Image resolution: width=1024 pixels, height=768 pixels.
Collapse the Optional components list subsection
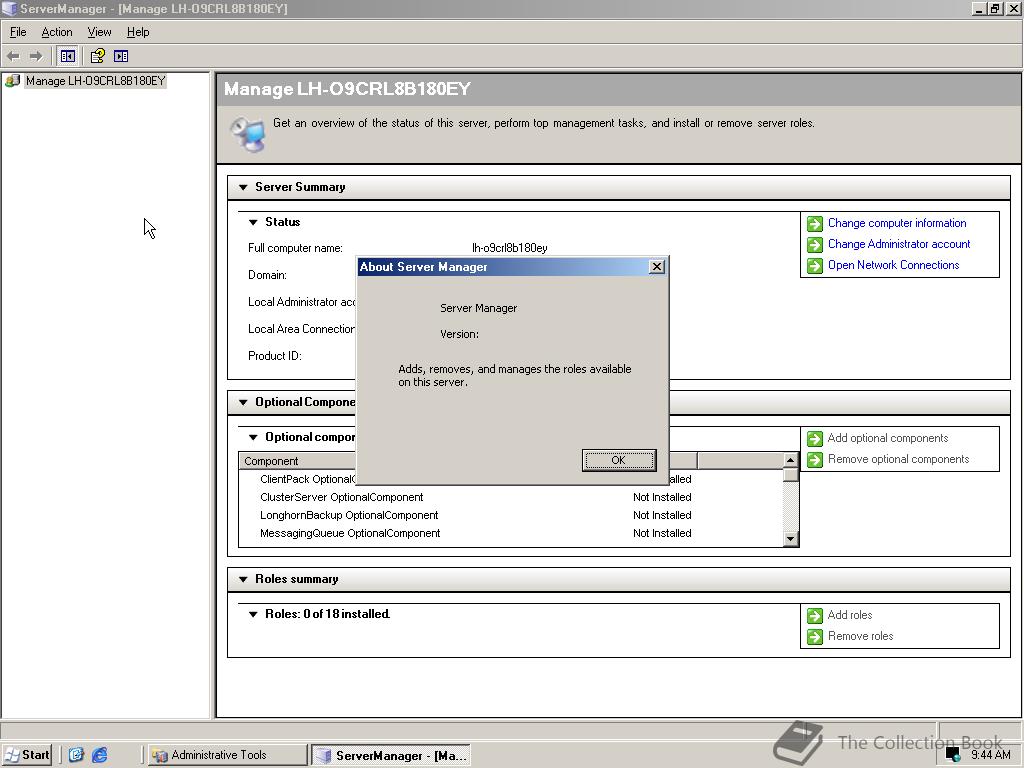point(253,438)
